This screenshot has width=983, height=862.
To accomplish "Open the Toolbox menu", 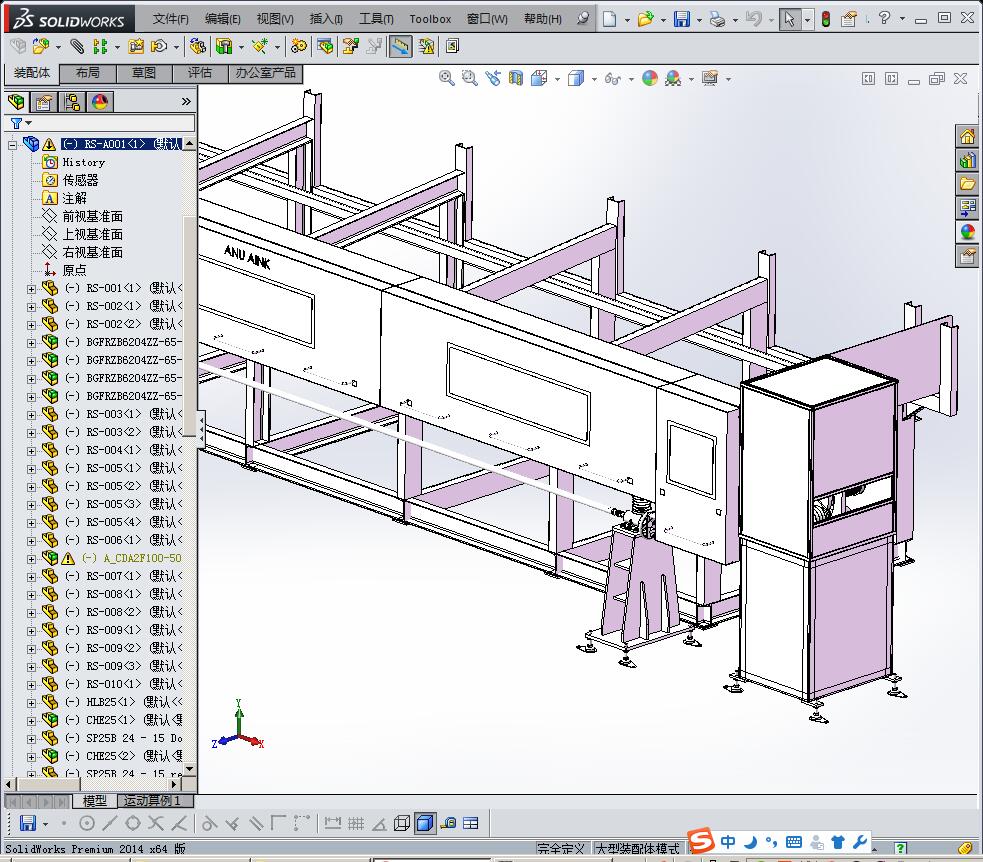I will (x=430, y=19).
